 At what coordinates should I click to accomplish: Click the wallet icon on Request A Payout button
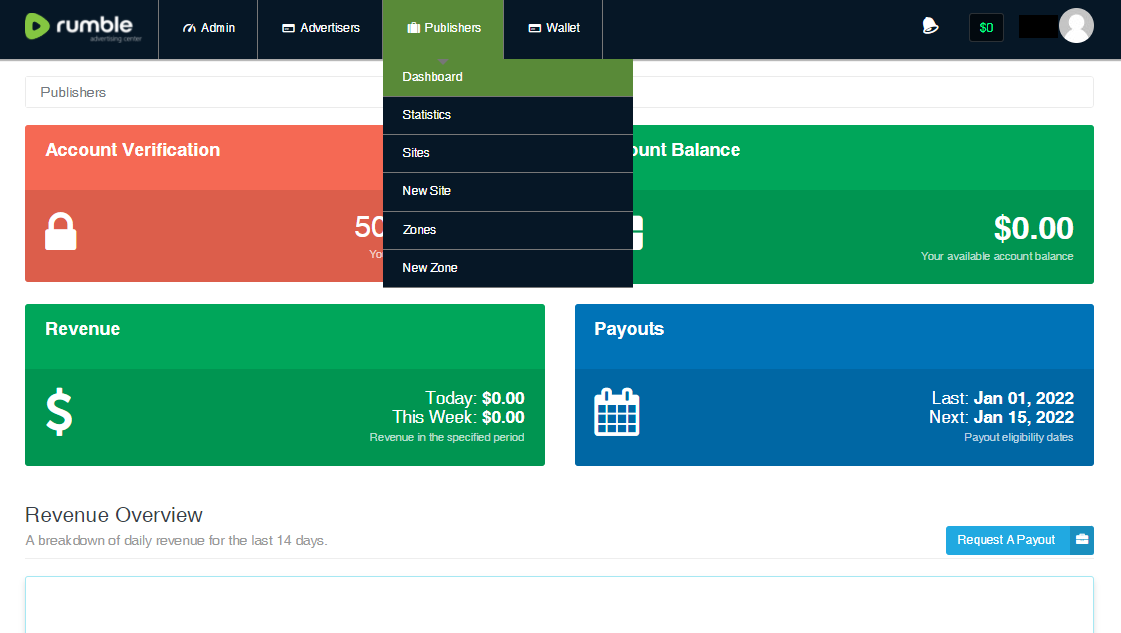[1081, 540]
